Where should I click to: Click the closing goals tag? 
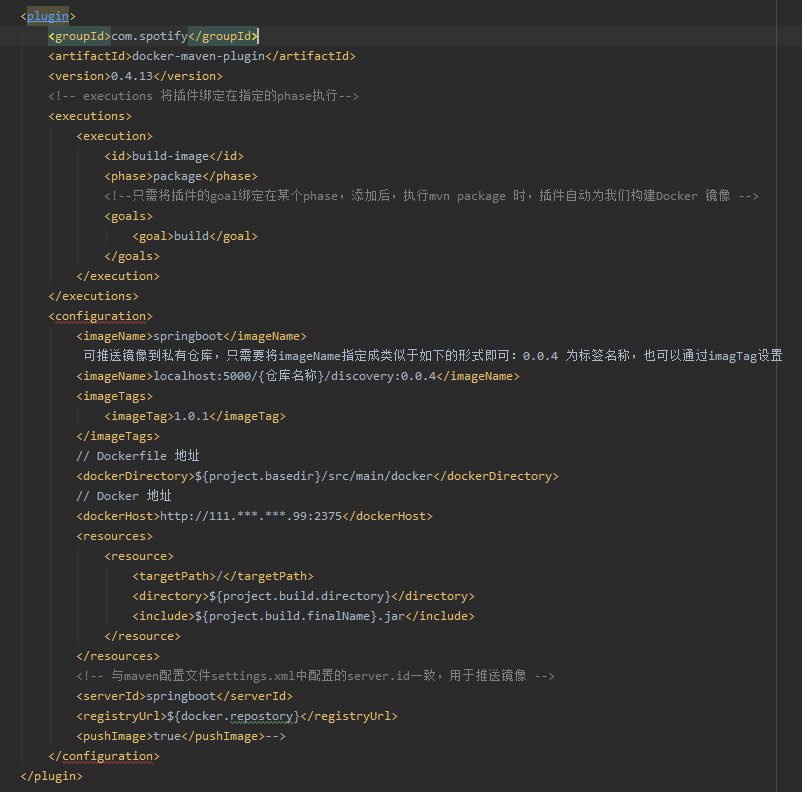point(132,256)
